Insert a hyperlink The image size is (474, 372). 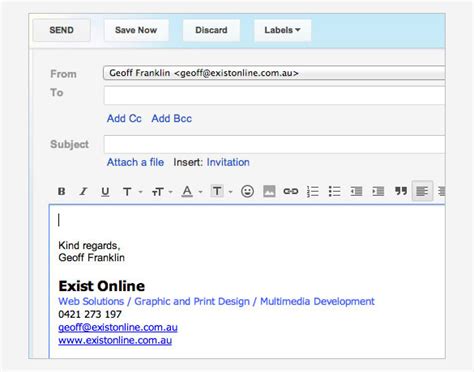[291, 191]
